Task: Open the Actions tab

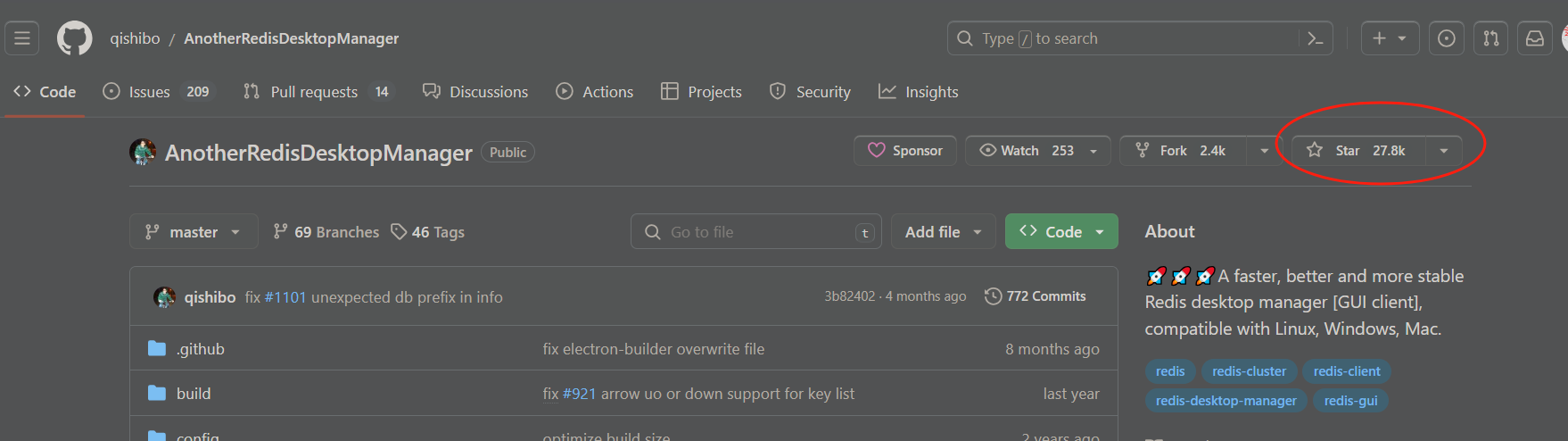Action: pos(595,92)
